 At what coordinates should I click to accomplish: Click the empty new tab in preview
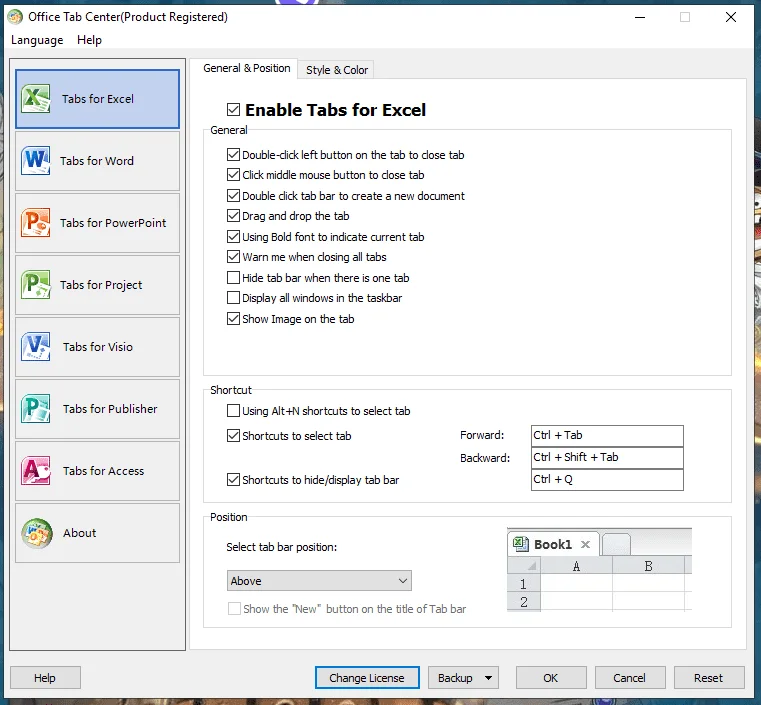[616, 544]
